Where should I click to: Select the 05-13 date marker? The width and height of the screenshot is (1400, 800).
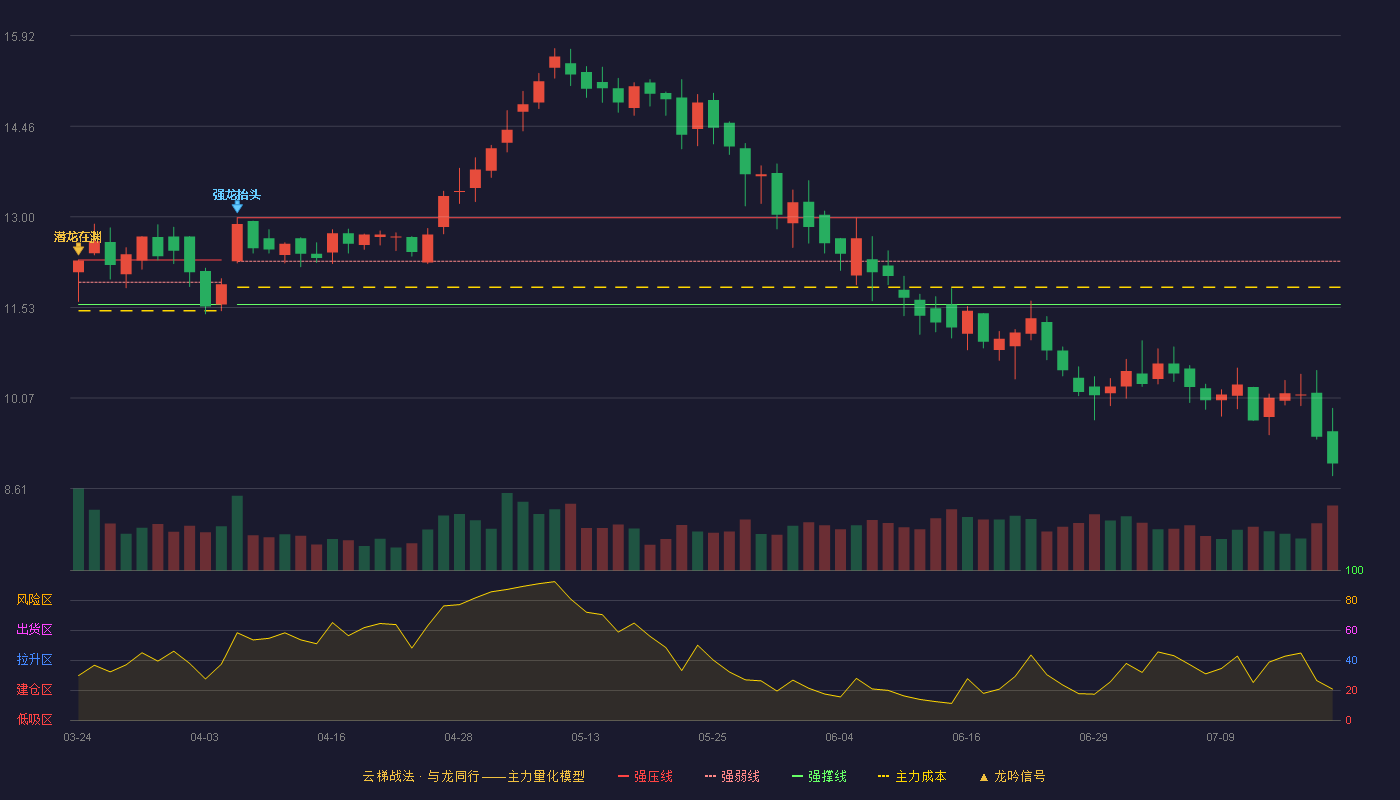pos(585,737)
